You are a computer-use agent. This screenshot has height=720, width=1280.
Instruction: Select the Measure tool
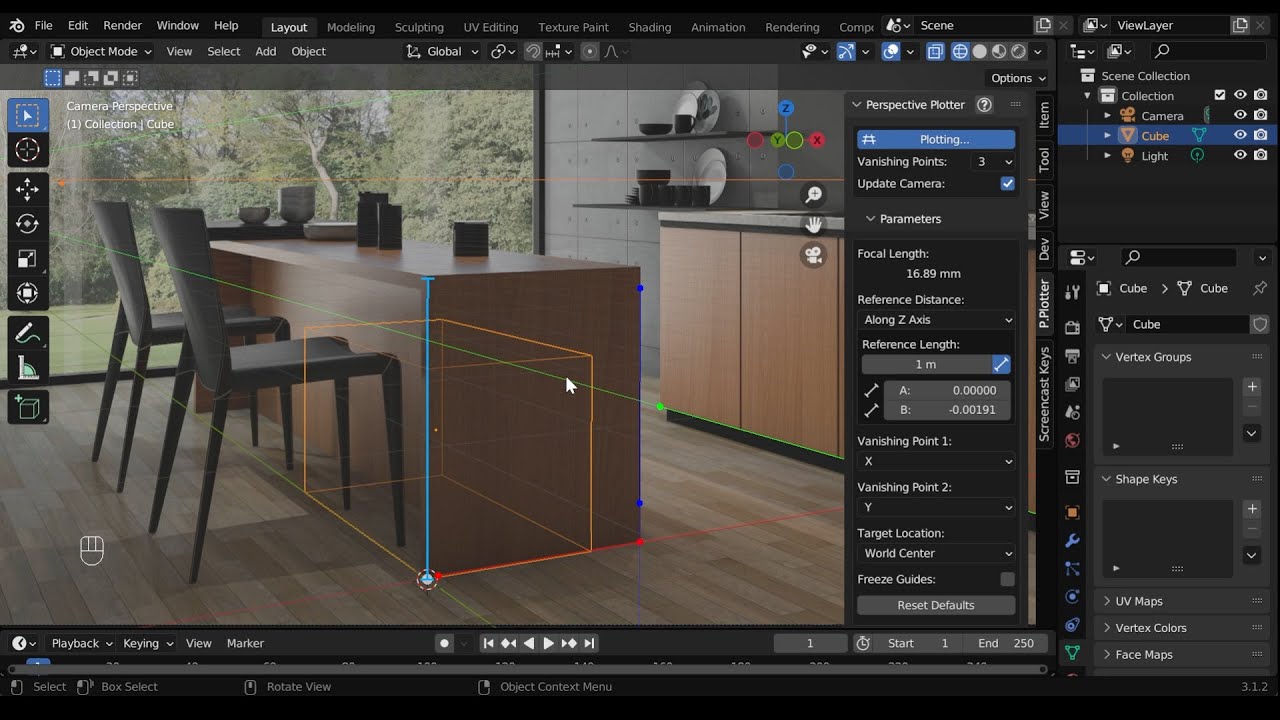point(28,368)
